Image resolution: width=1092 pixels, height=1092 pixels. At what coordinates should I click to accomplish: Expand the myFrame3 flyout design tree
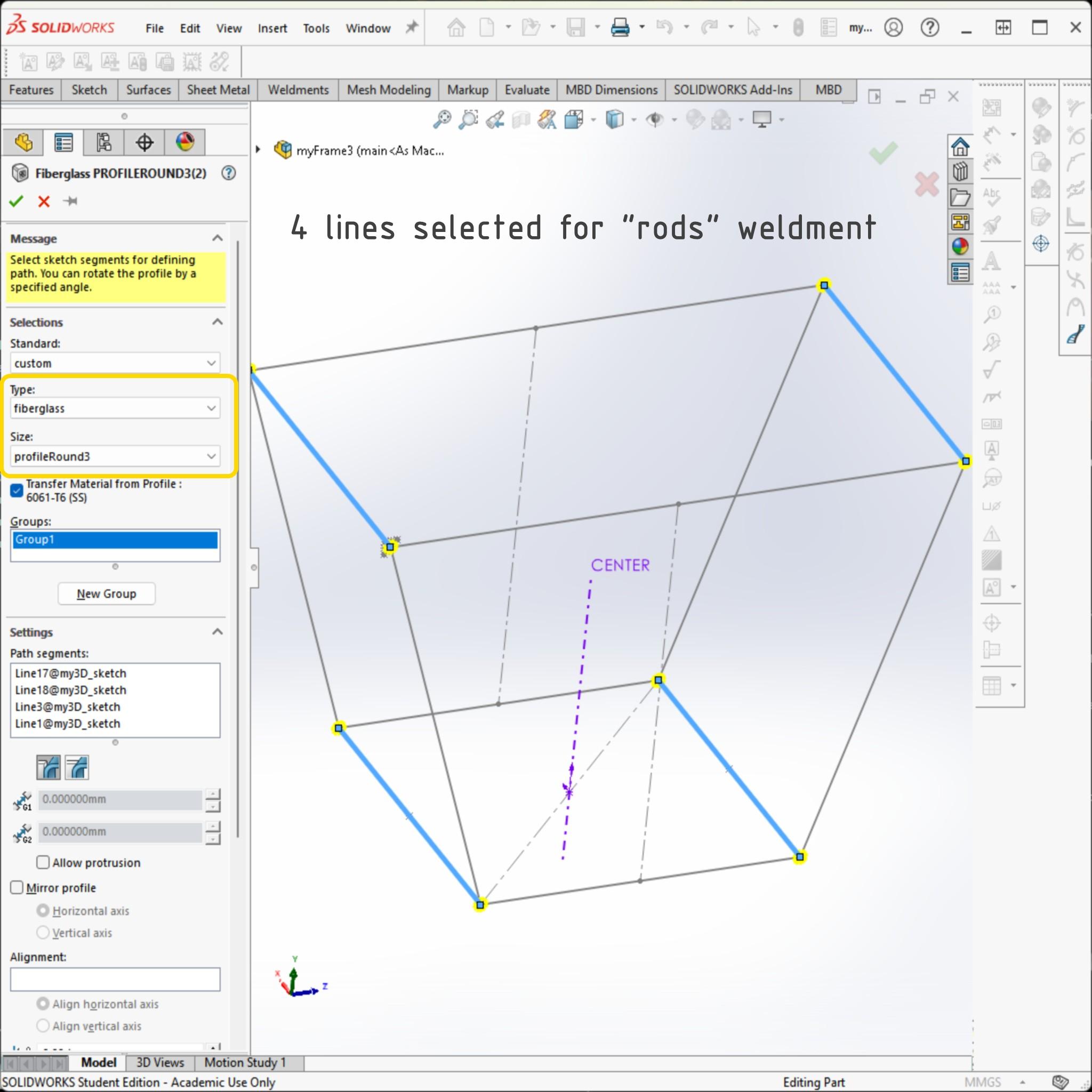[258, 150]
